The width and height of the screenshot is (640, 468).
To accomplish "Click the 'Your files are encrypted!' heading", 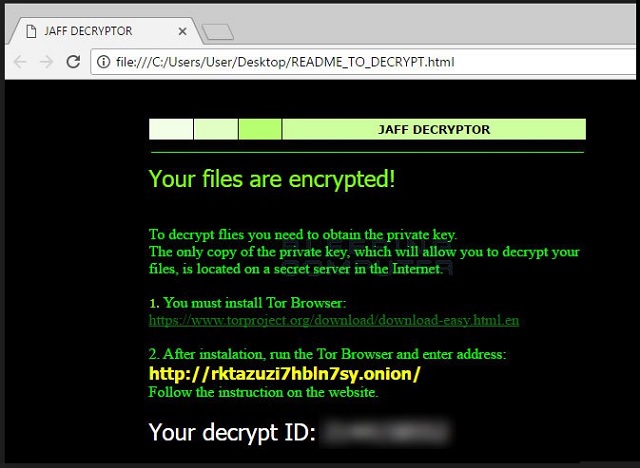I will click(272, 179).
